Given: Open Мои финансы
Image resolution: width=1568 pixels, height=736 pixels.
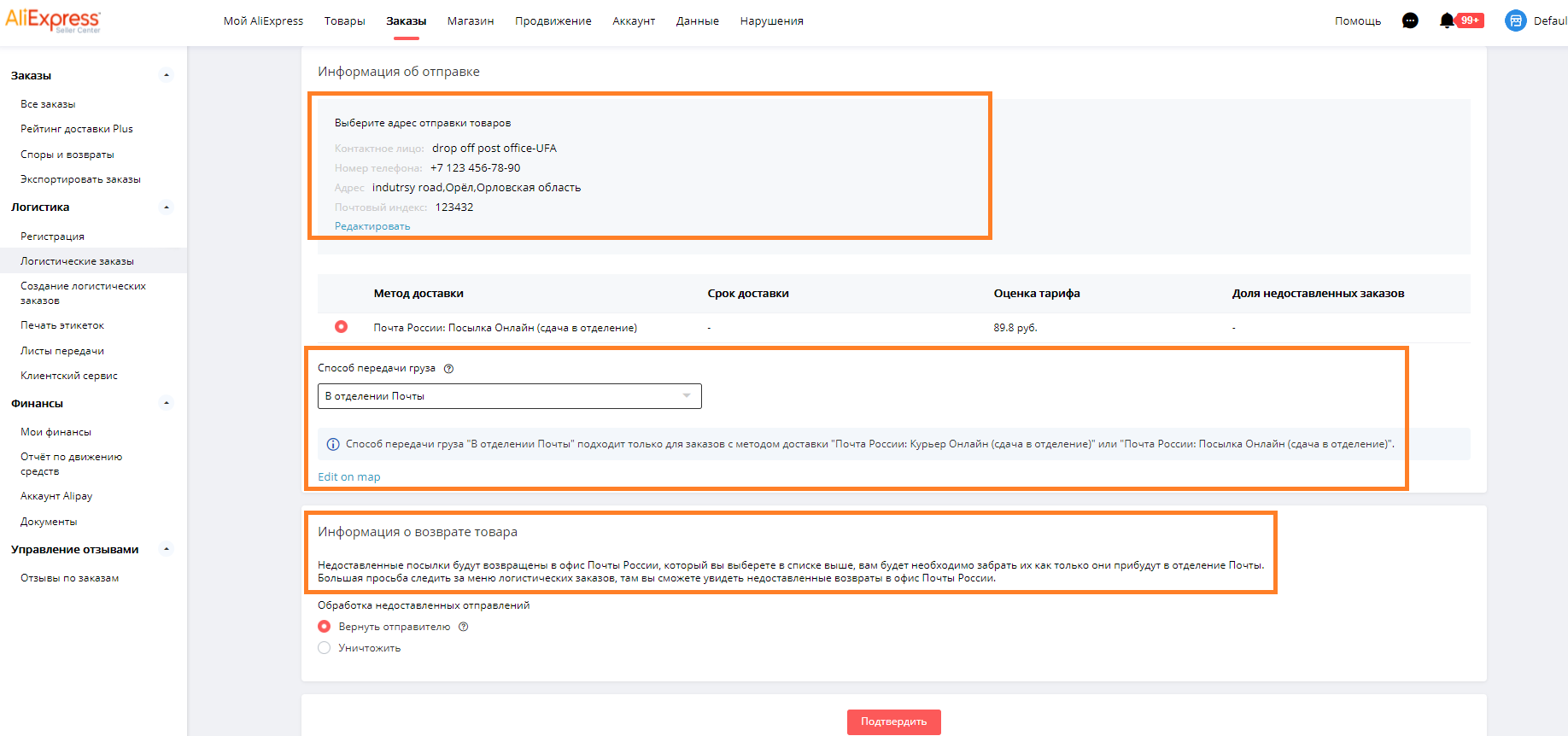Looking at the screenshot, I should tap(56, 432).
